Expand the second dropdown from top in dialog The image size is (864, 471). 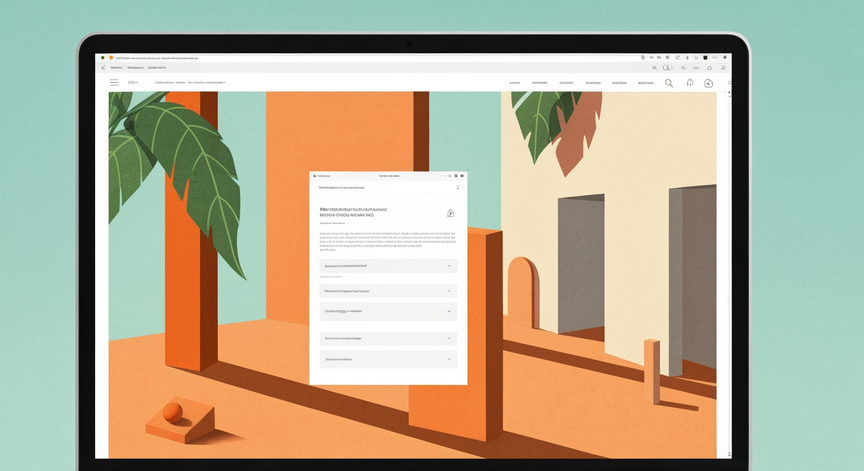388,291
